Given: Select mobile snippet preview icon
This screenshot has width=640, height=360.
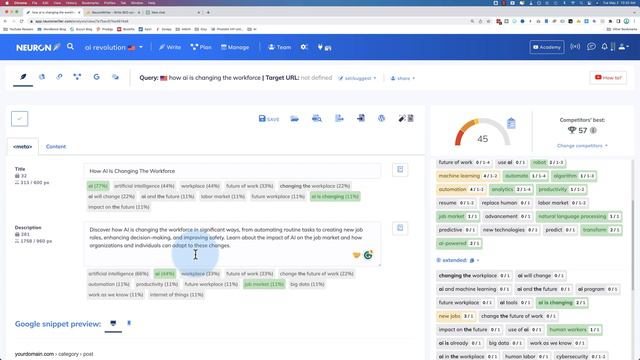Looking at the screenshot, I should 129,323.
